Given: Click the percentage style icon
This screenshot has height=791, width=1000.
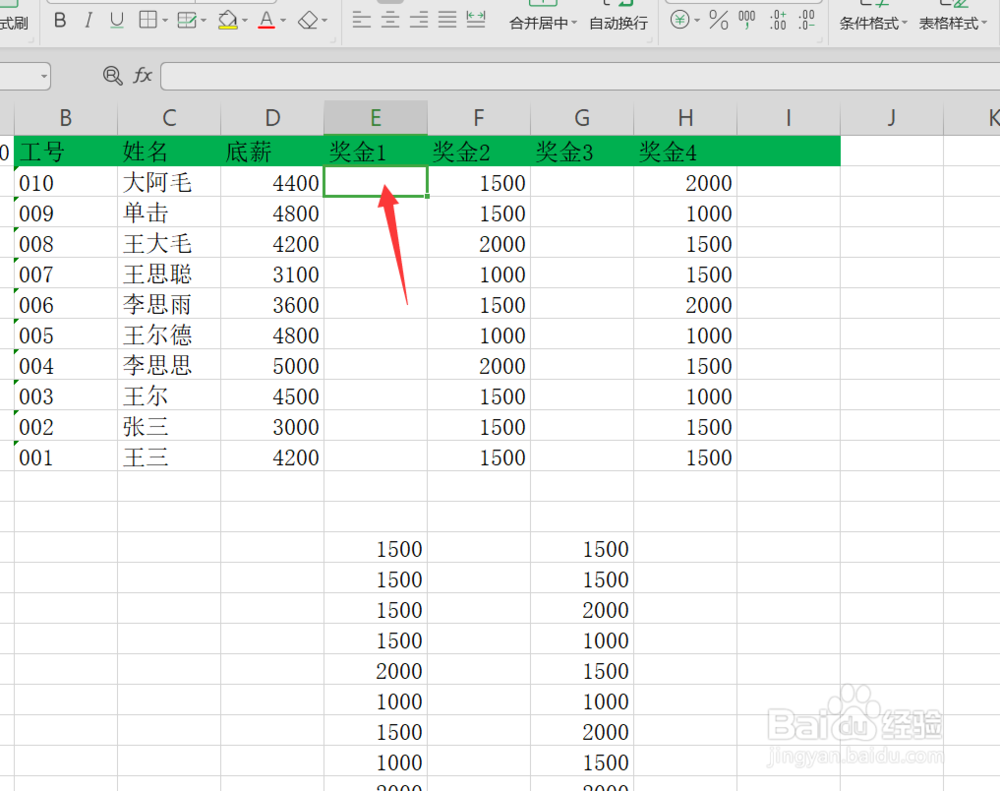Looking at the screenshot, I should click(x=716, y=20).
